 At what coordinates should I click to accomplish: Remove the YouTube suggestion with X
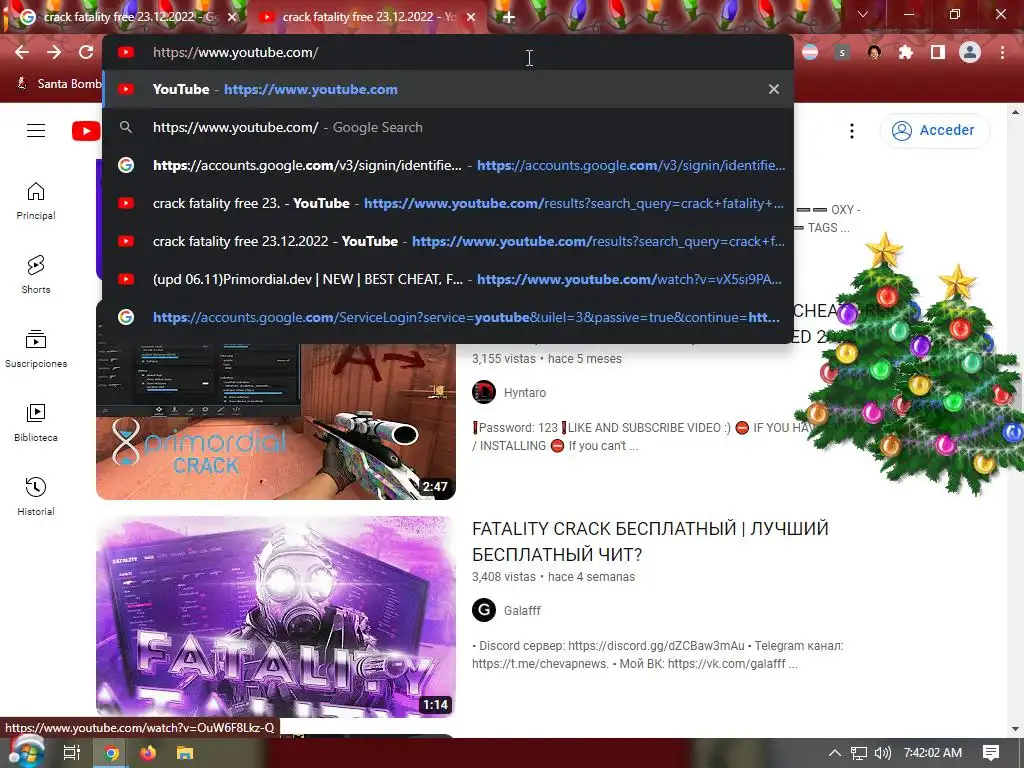pos(773,89)
